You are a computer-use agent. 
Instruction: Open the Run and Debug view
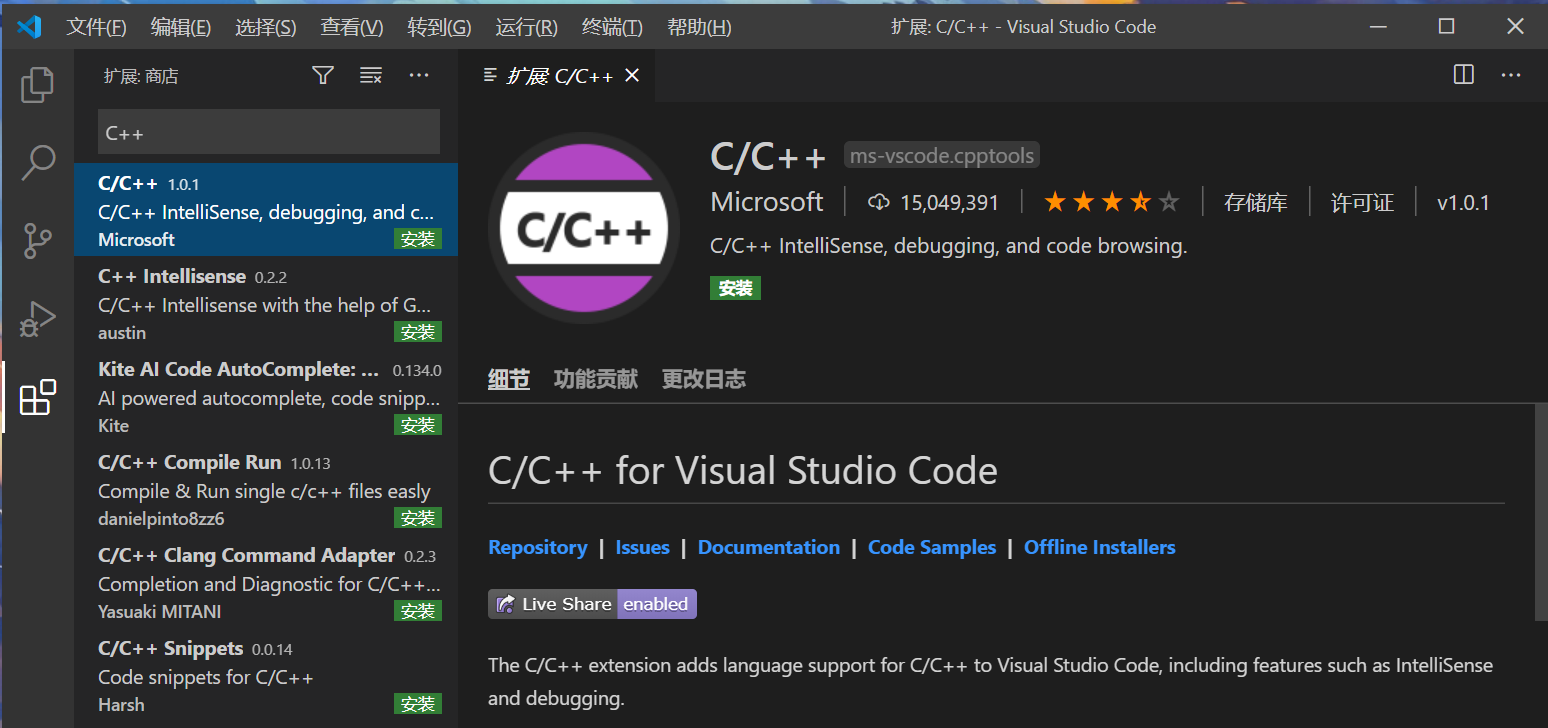[x=37, y=319]
